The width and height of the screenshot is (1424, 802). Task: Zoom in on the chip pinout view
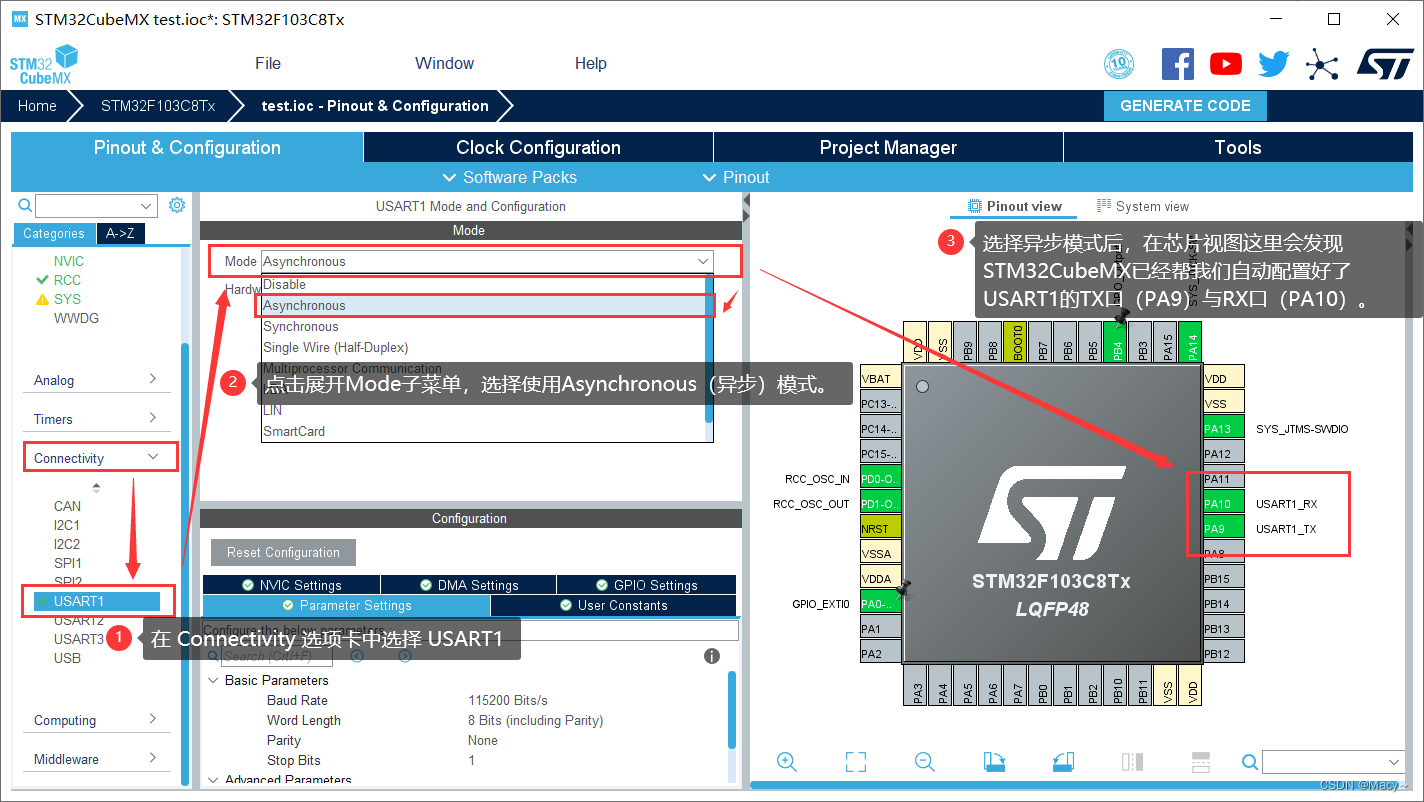787,762
